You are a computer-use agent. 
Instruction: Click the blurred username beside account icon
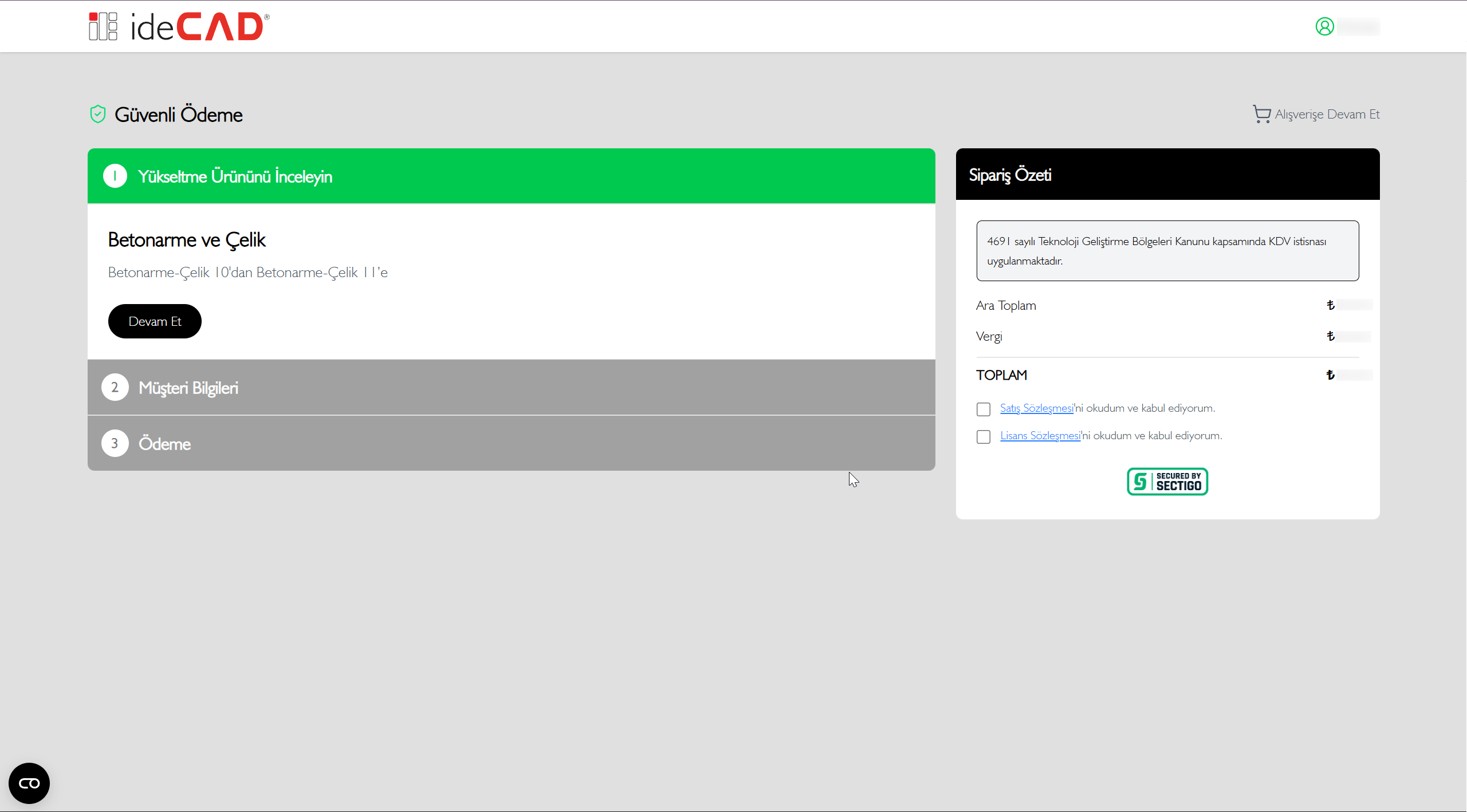[x=1359, y=26]
